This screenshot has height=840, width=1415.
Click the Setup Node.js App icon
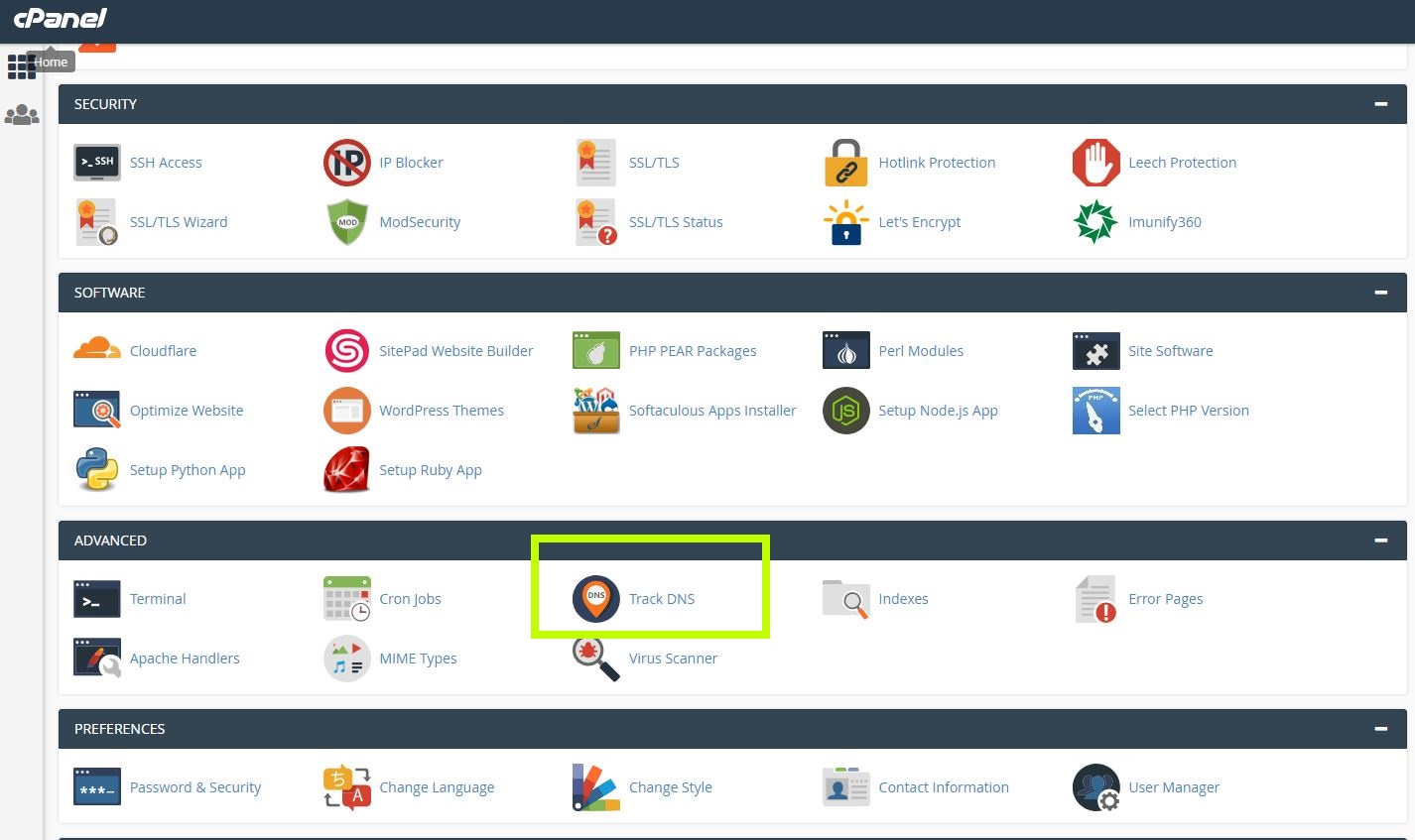845,411
